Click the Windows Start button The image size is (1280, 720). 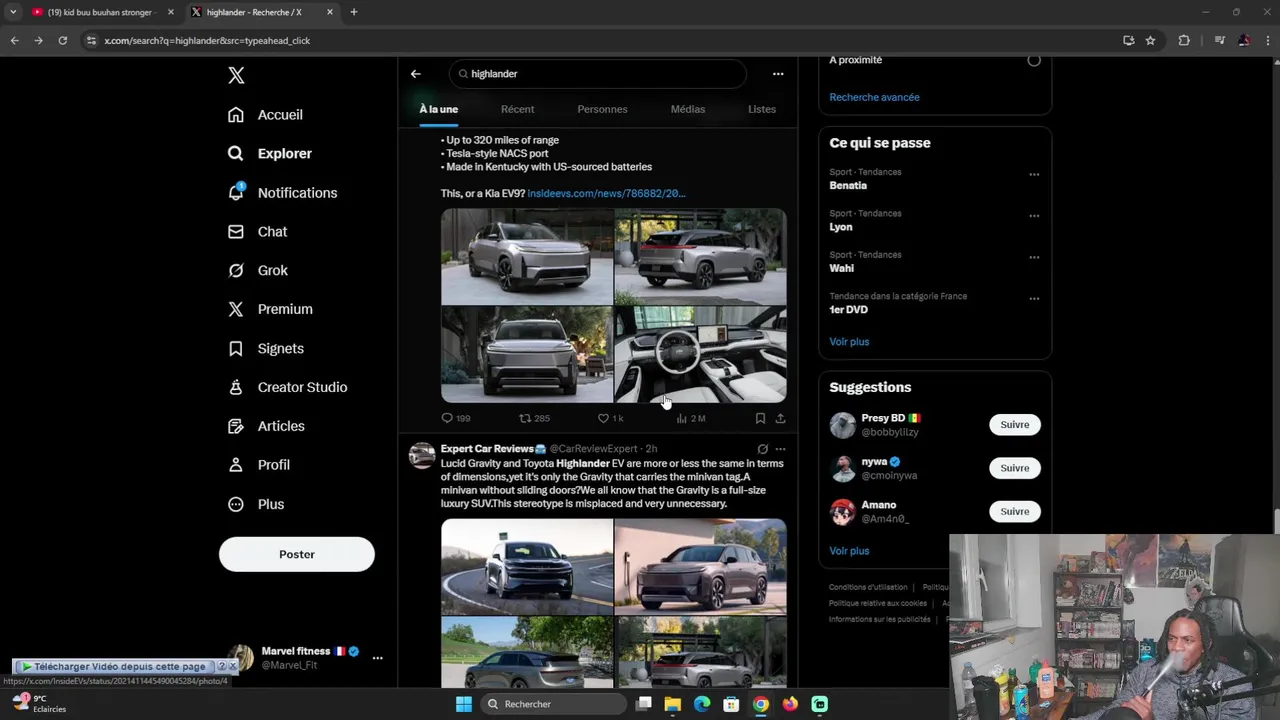point(464,704)
